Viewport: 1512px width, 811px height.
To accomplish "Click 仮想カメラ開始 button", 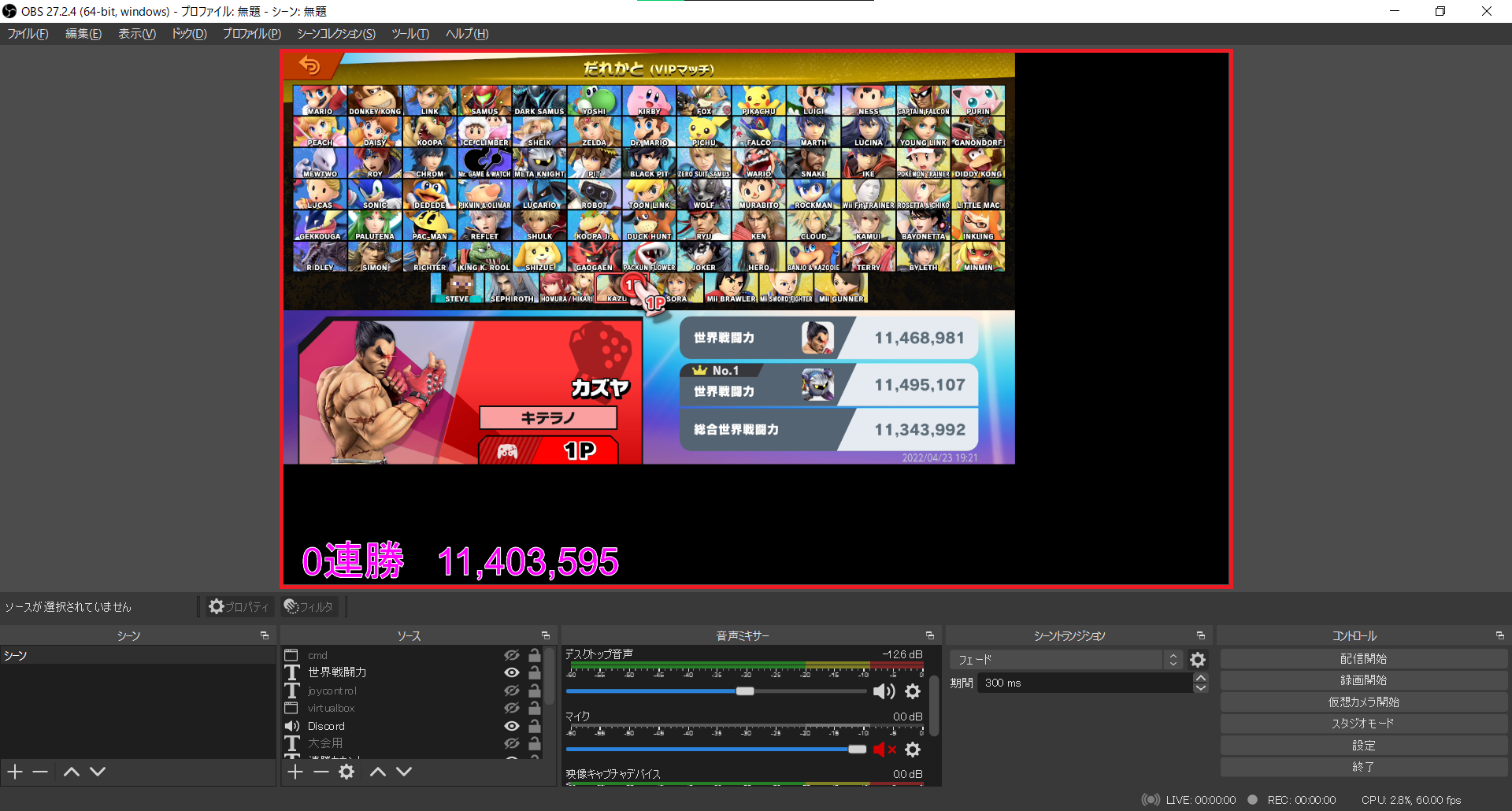I will 1363,702.
